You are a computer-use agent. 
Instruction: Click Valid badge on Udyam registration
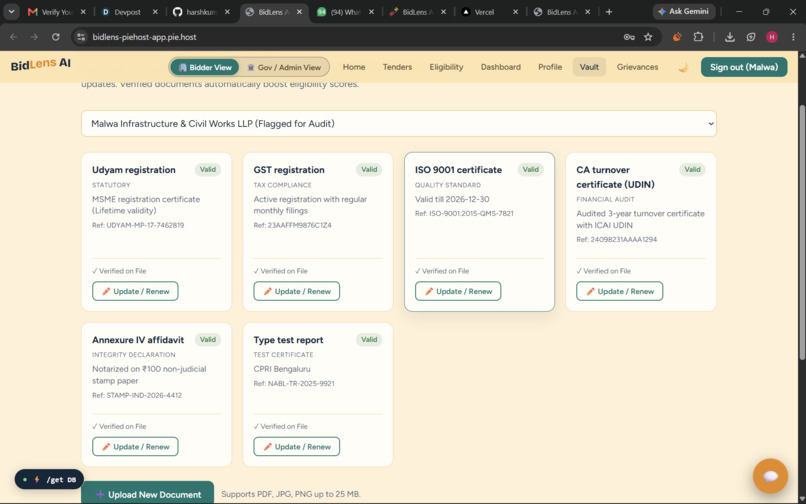coord(208,169)
